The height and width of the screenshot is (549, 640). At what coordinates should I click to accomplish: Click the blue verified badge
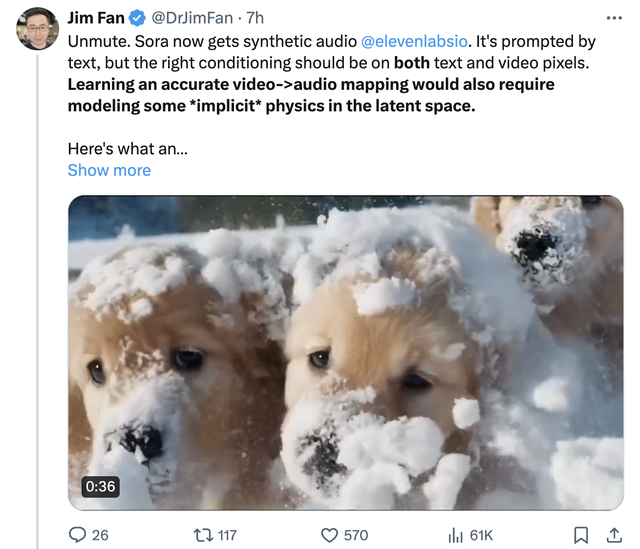point(138,18)
